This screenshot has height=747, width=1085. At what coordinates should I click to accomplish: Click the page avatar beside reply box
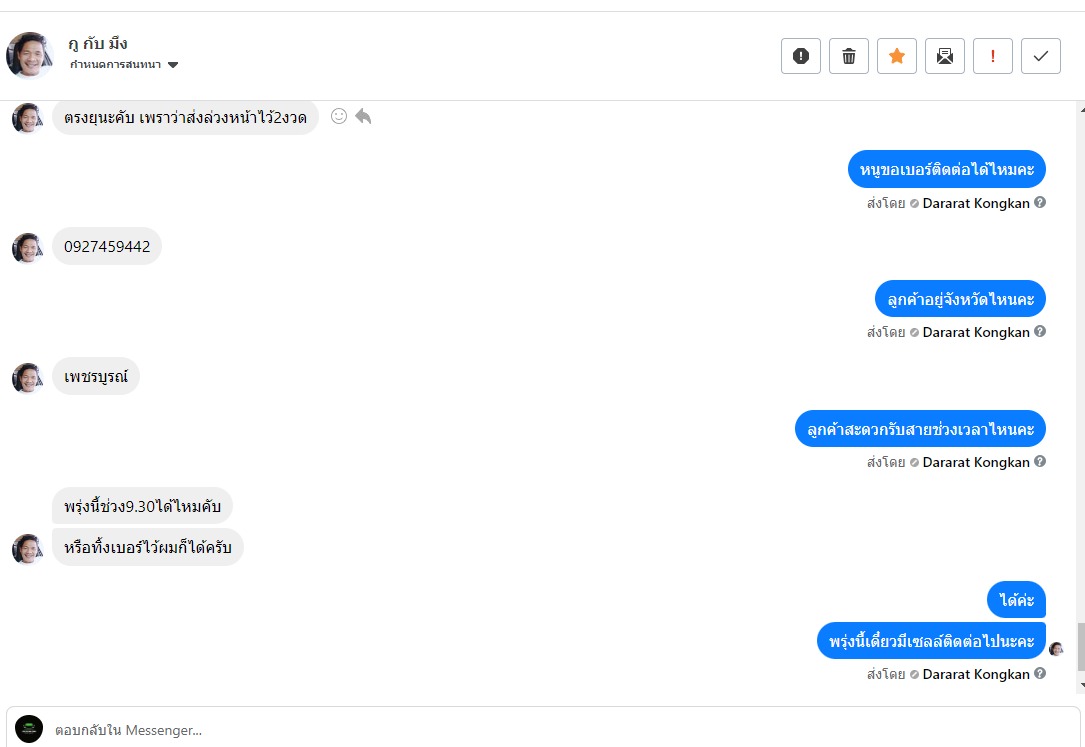point(29,729)
